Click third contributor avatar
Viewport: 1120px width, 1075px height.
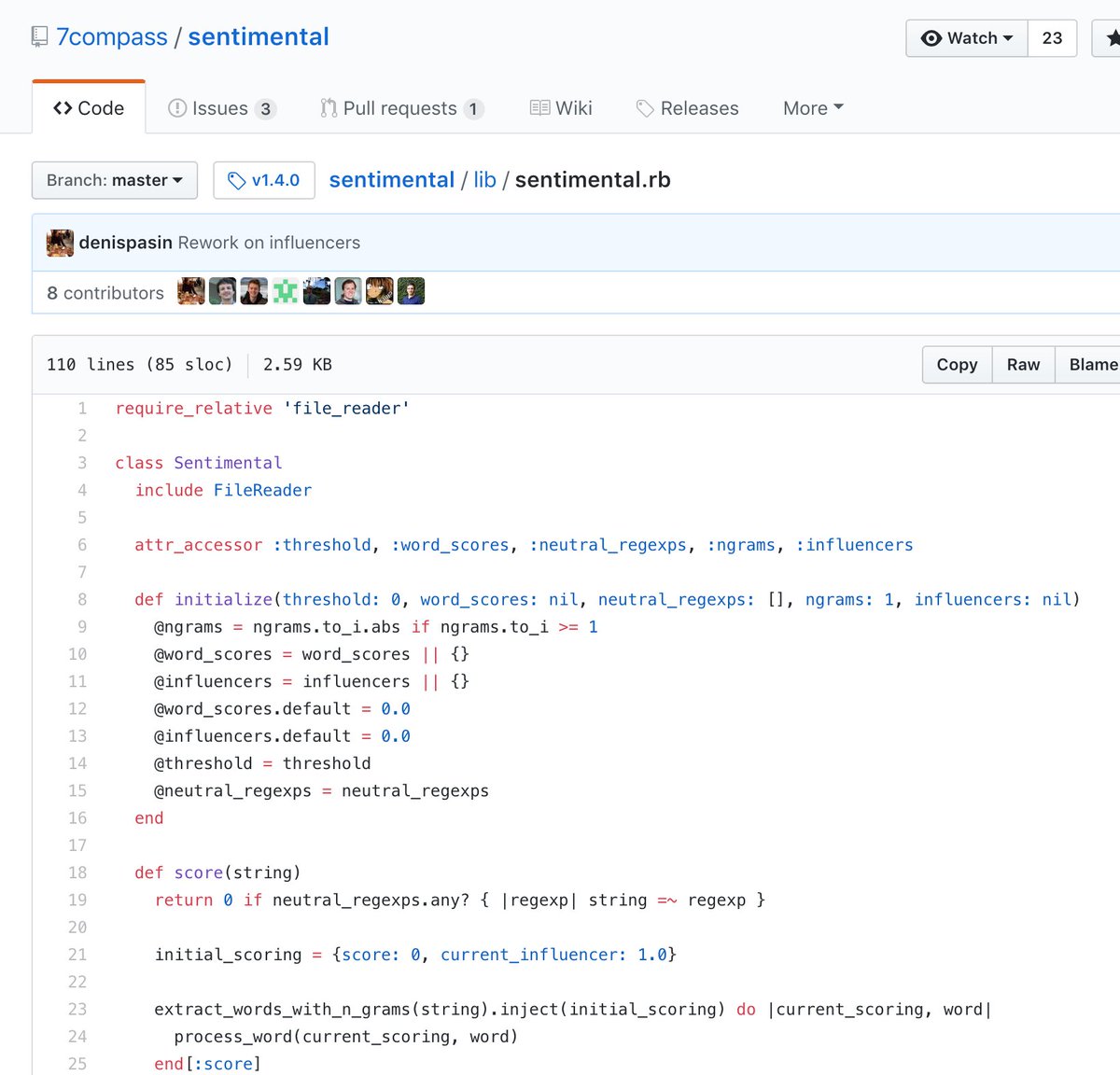point(254,291)
